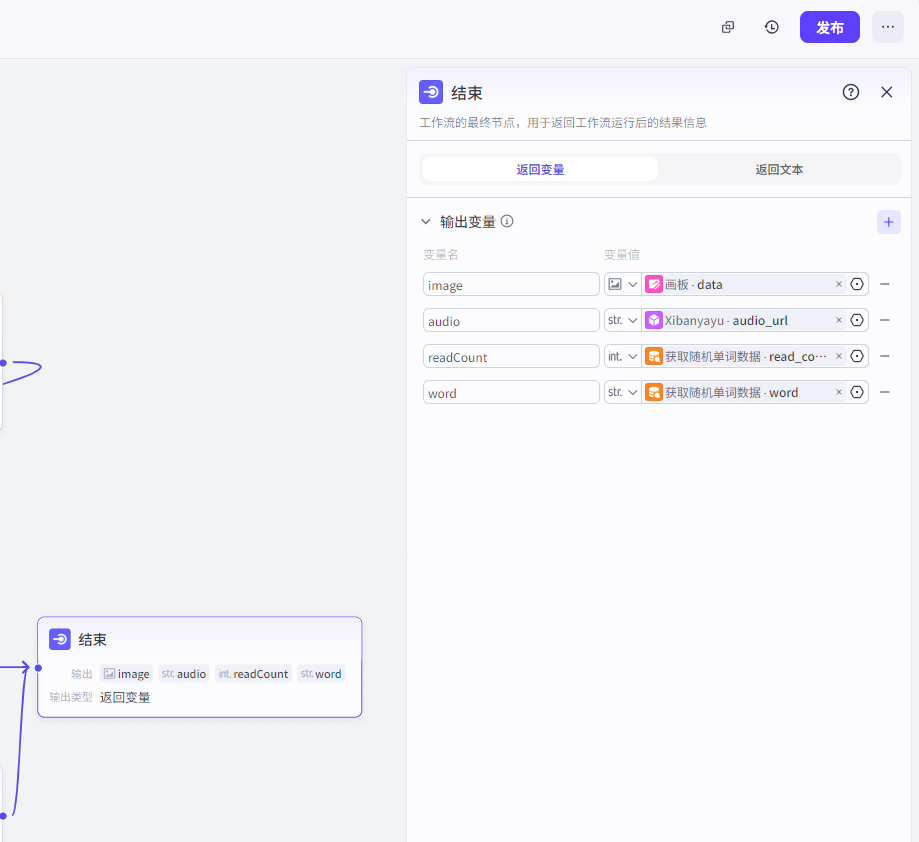Screen dimensions: 919x842
Task: Open version history icon in top toolbar
Action: click(771, 27)
